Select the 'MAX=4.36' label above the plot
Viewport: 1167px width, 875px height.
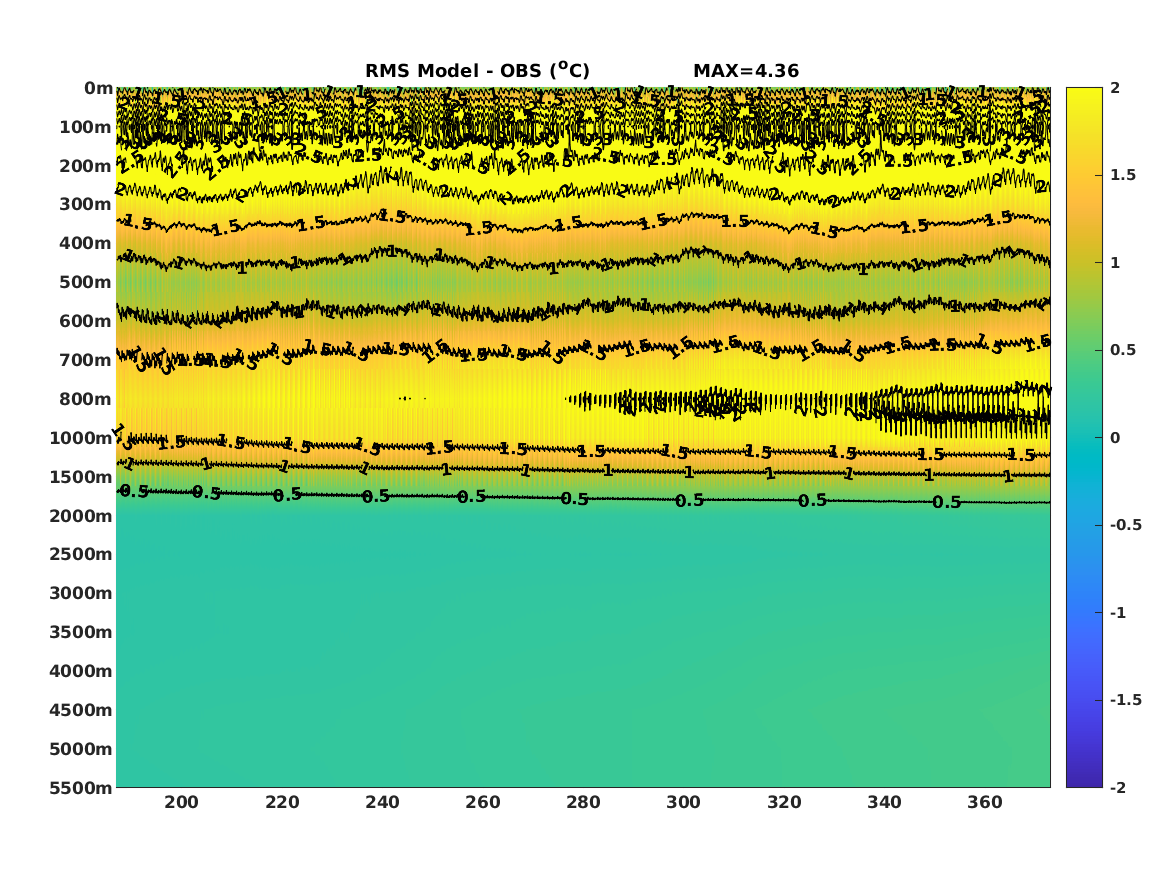(x=746, y=71)
